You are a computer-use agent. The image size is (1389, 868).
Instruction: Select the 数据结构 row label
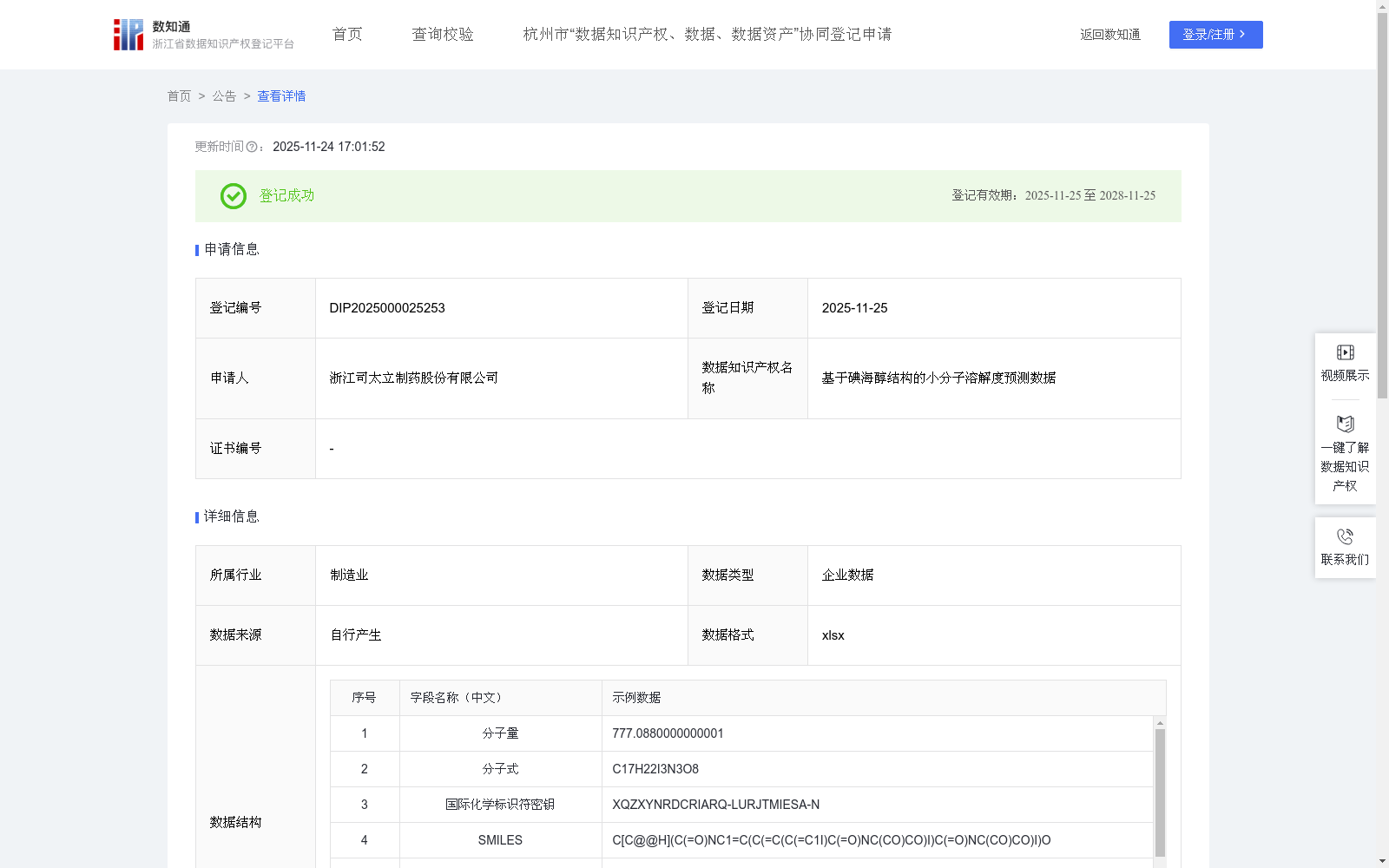tap(235, 822)
